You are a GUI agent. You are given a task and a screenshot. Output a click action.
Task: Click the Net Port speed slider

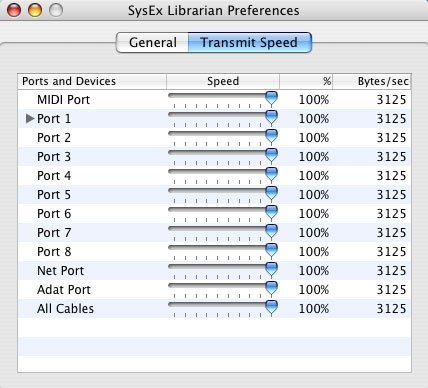coord(223,271)
